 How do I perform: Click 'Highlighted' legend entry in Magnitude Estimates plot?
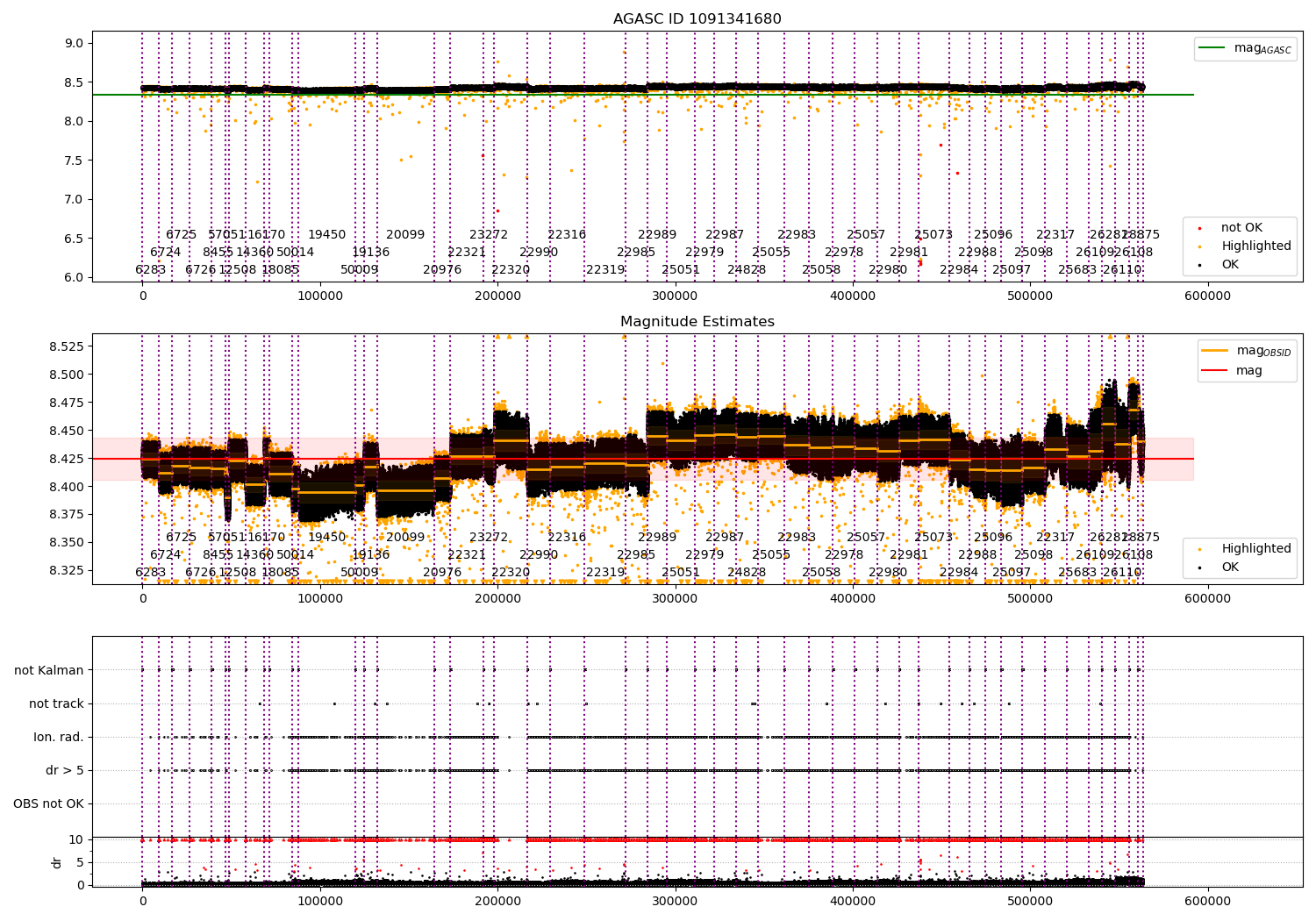pyautogui.click(x=1248, y=549)
